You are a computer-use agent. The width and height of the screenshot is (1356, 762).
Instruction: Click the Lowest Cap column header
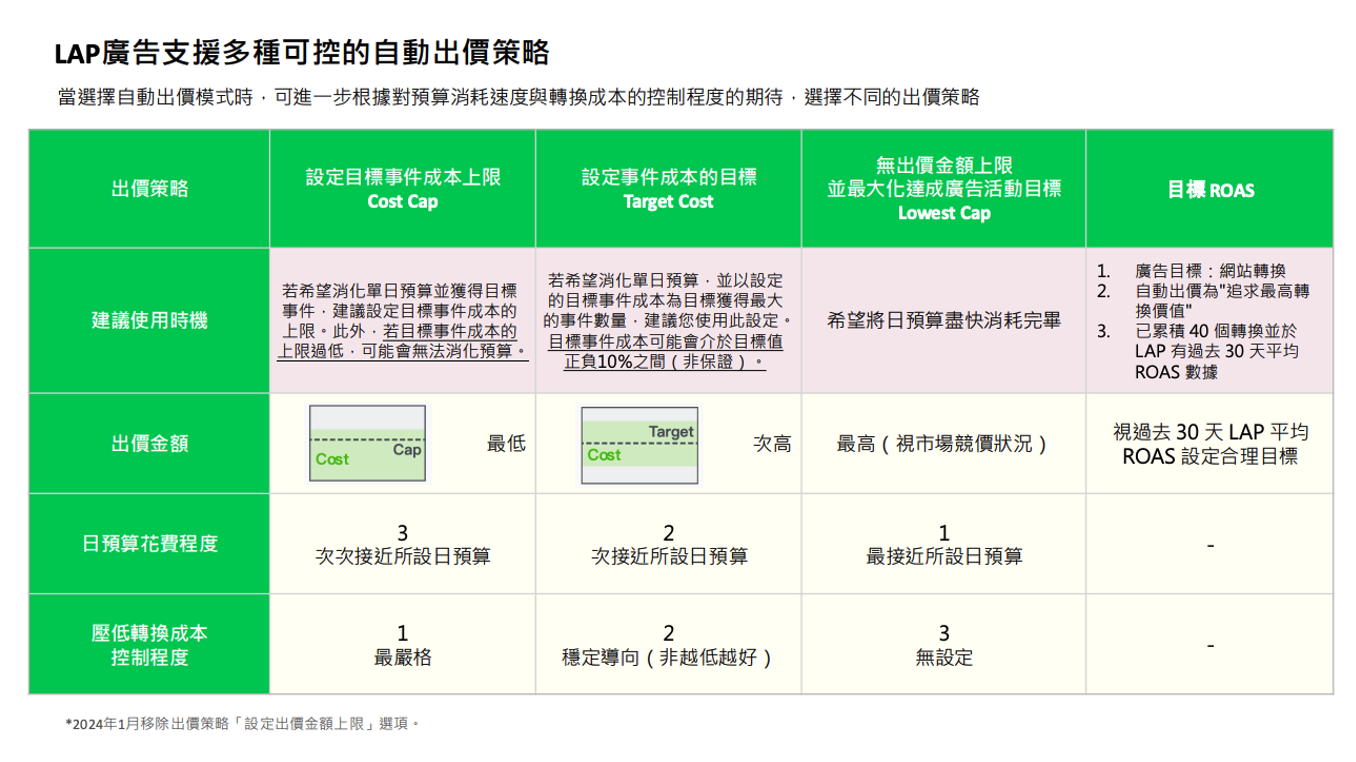tap(943, 189)
